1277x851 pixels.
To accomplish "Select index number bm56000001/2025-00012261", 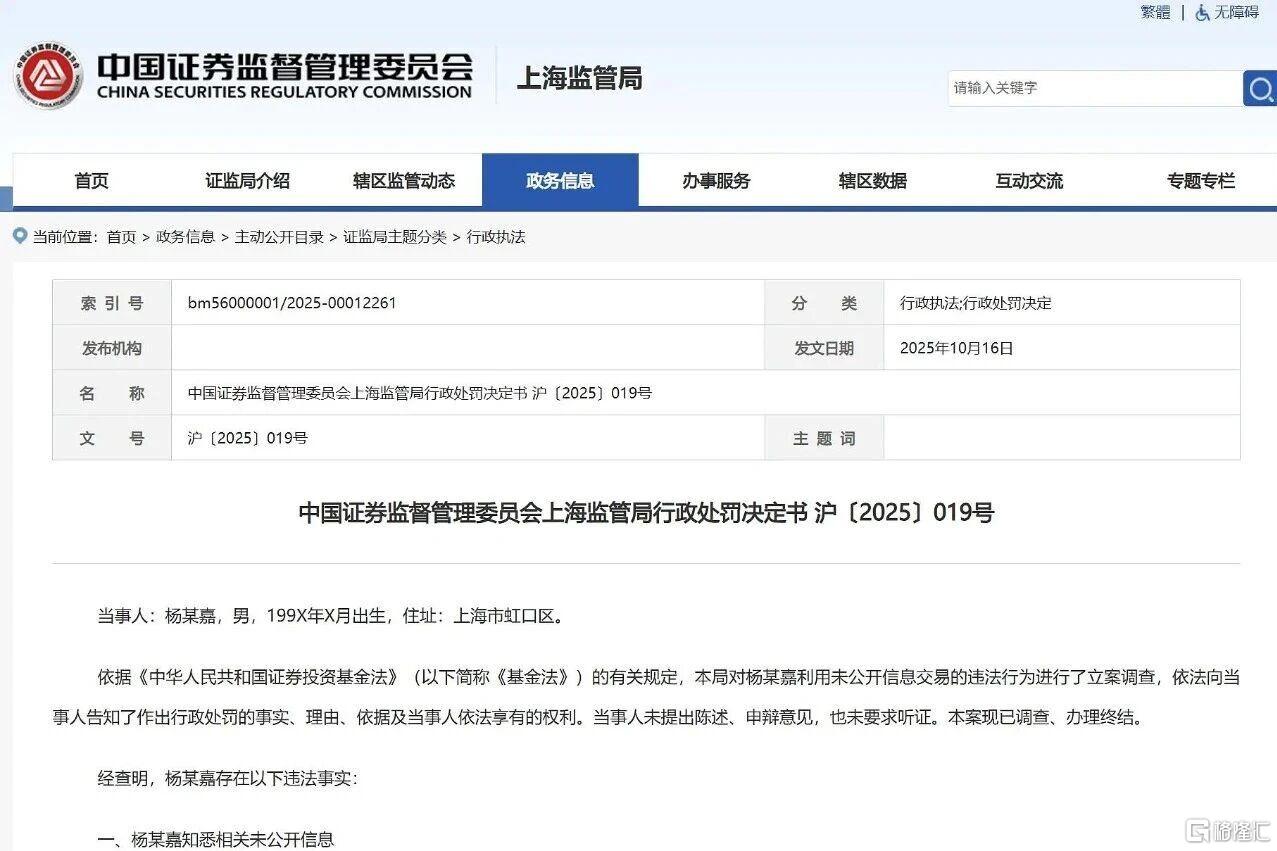I will coord(292,302).
